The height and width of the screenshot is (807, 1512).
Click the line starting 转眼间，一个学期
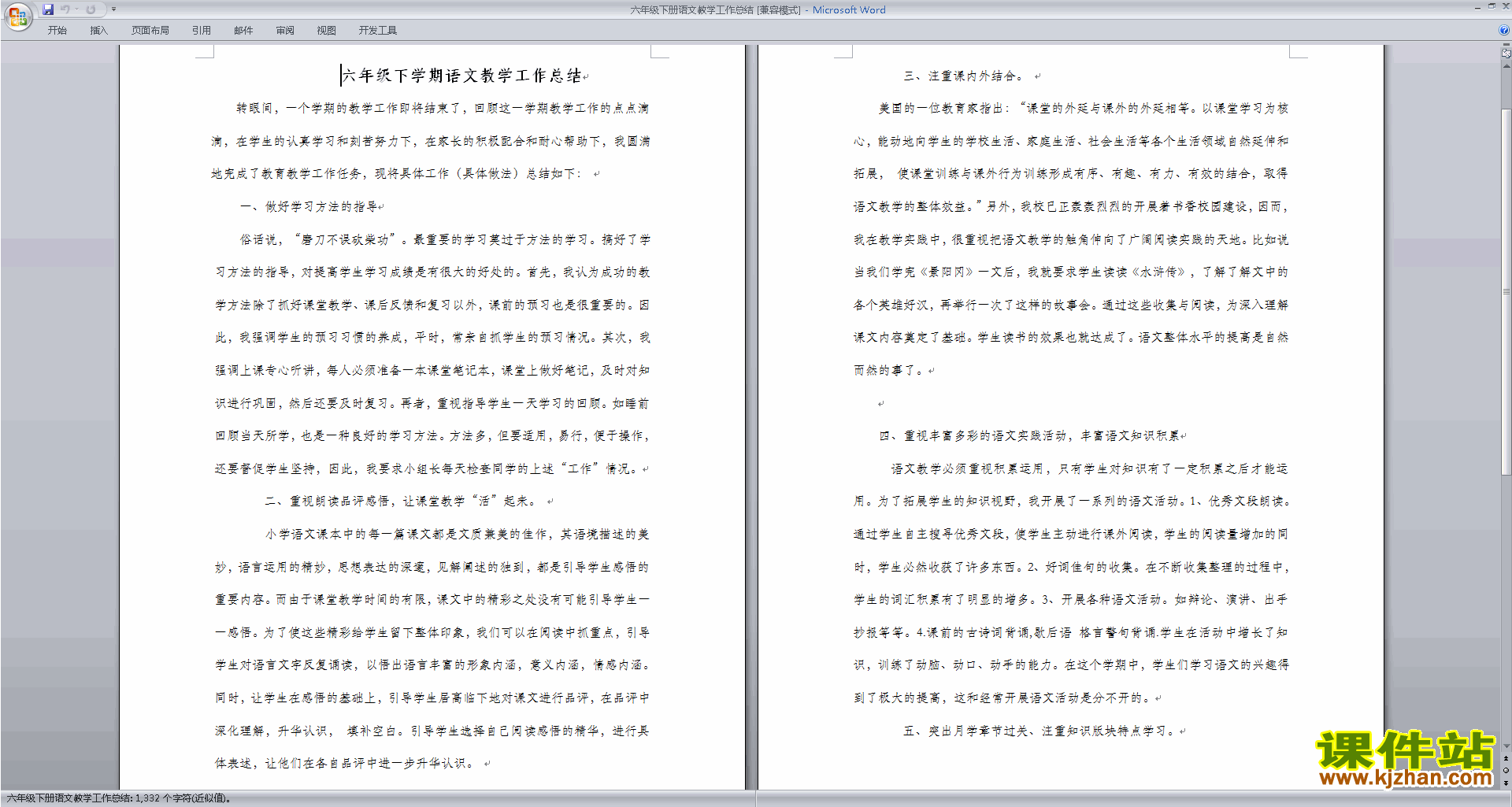pyautogui.click(x=443, y=108)
